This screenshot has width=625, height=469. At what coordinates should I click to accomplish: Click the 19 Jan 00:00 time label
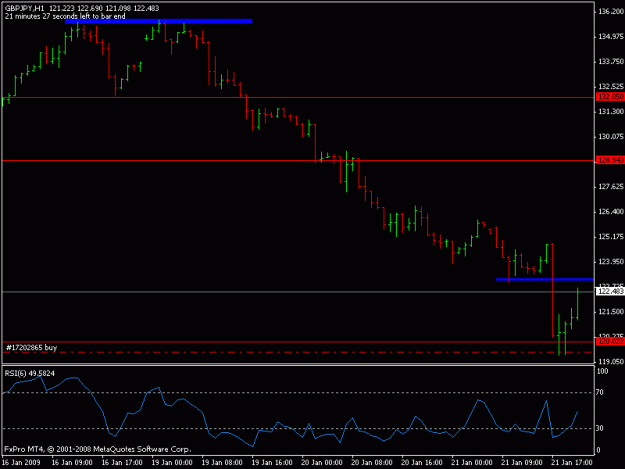172,463
